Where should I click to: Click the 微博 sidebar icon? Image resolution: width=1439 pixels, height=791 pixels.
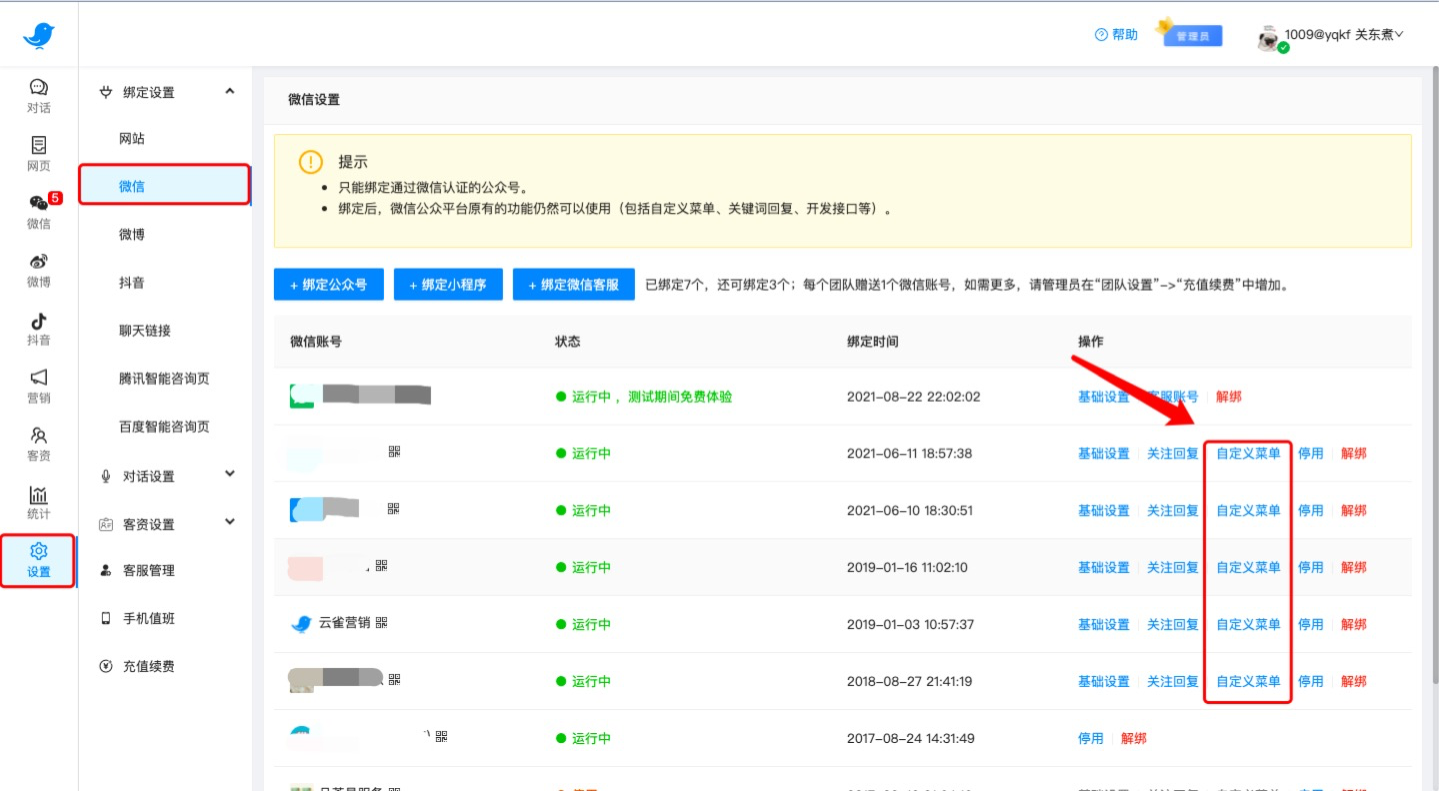coord(38,271)
